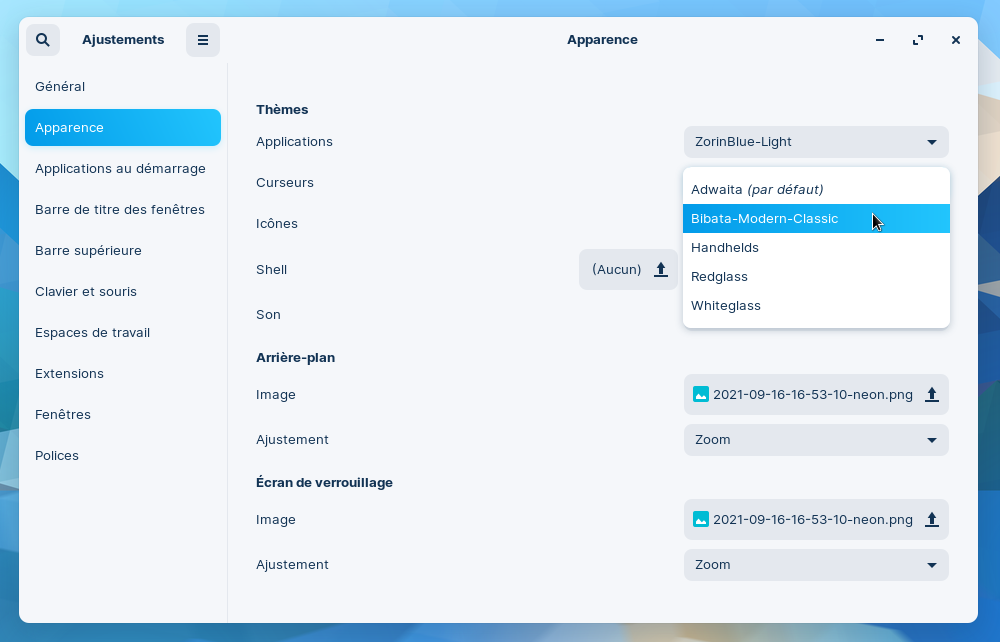This screenshot has height=642, width=1000.
Task: Open the hamburger menu button
Action: pos(203,40)
